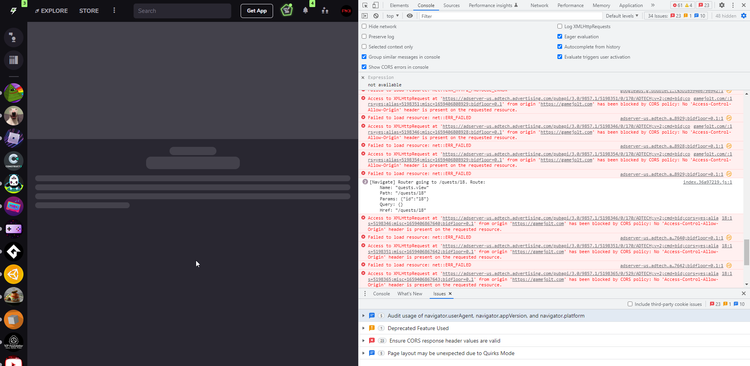Screen dimensions: 750x366
Task: Open the top JavaScript context dropdown
Action: [392, 16]
